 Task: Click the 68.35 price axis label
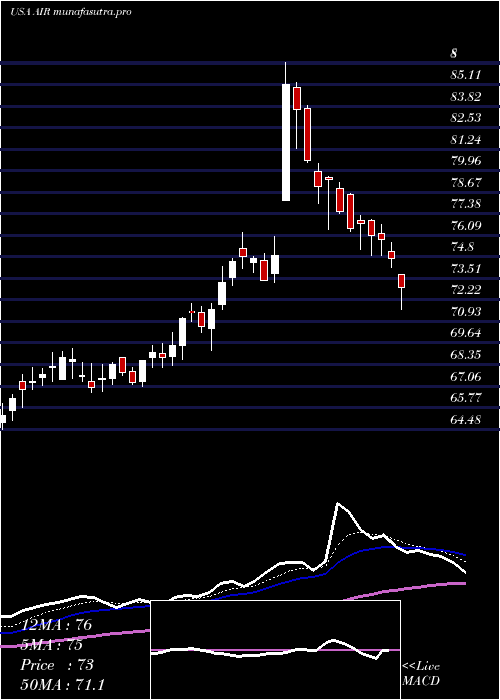click(x=466, y=355)
